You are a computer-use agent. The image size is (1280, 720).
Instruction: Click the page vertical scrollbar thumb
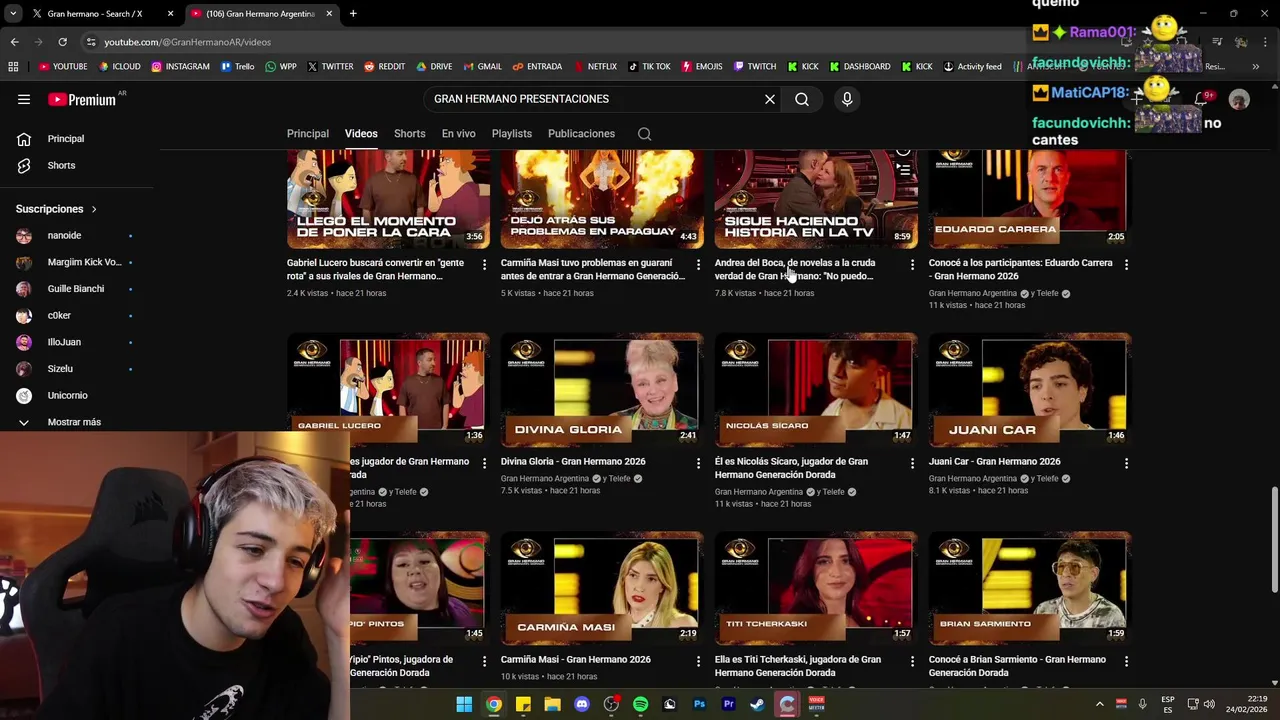[x=1274, y=540]
